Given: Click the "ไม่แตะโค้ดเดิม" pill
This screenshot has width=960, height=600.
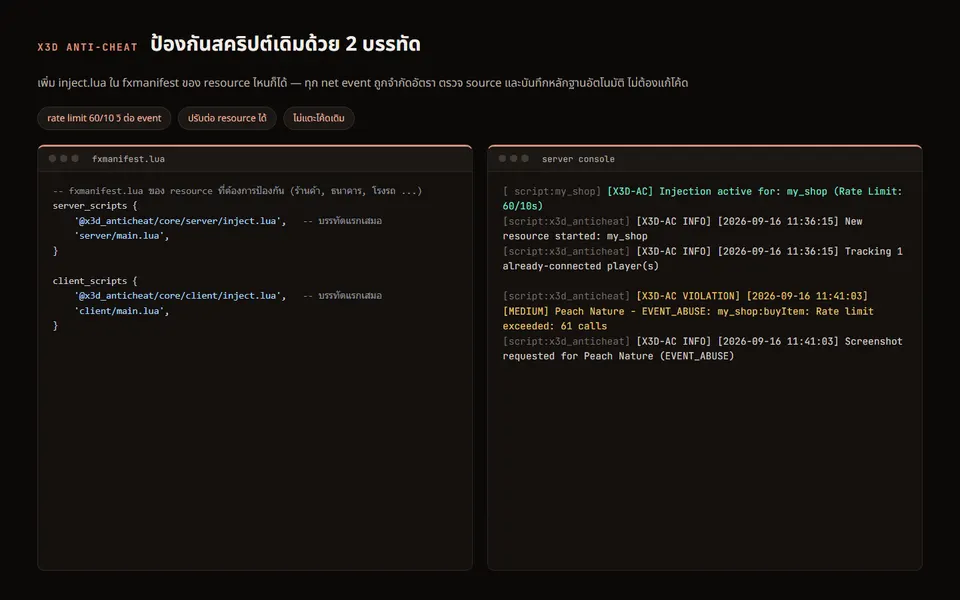Looking at the screenshot, I should 318,118.
